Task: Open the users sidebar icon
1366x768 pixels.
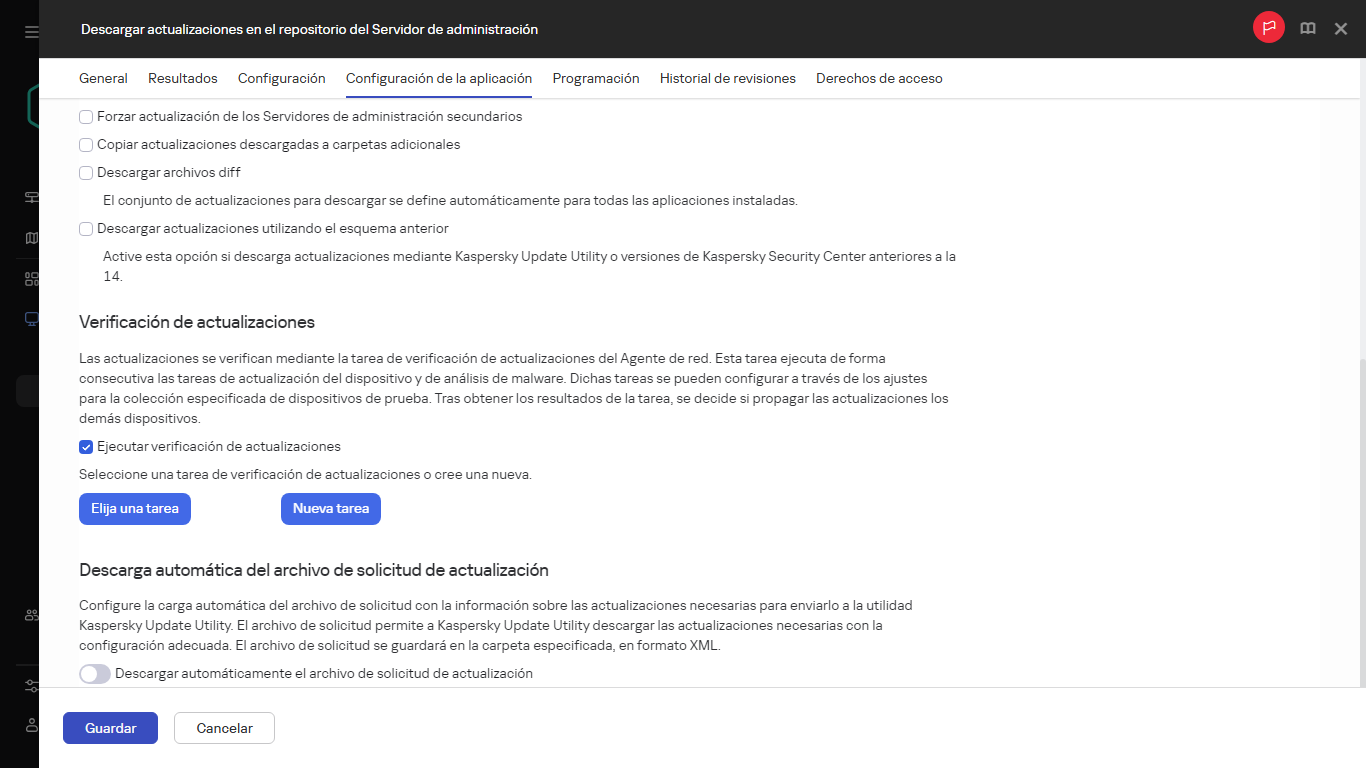Action: coord(30,614)
